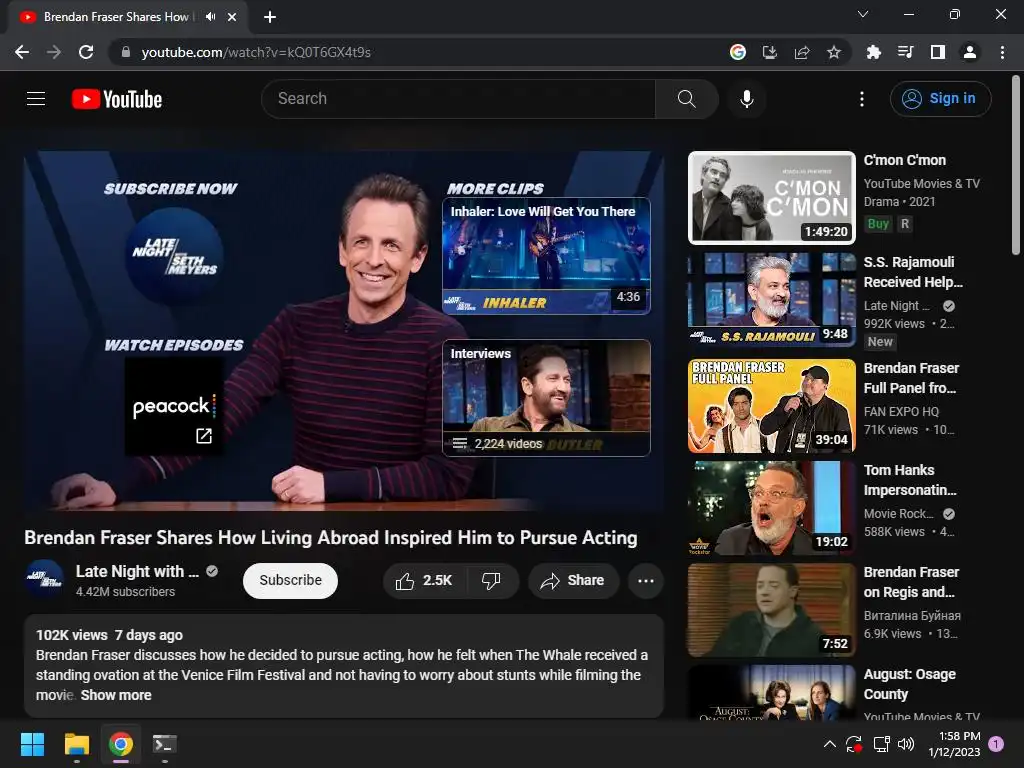Screen dimensions: 1024x768
Task: Open Tom Hanks Impersonating video title
Action: pos(910,480)
